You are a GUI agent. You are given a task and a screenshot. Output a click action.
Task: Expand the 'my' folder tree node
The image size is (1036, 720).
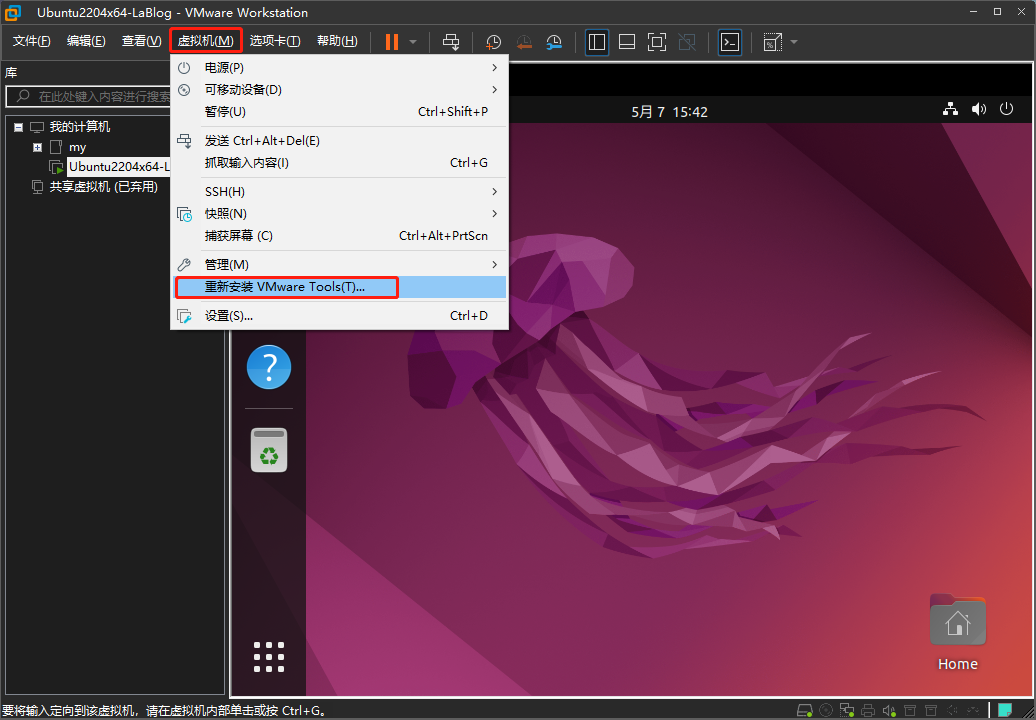click(38, 147)
